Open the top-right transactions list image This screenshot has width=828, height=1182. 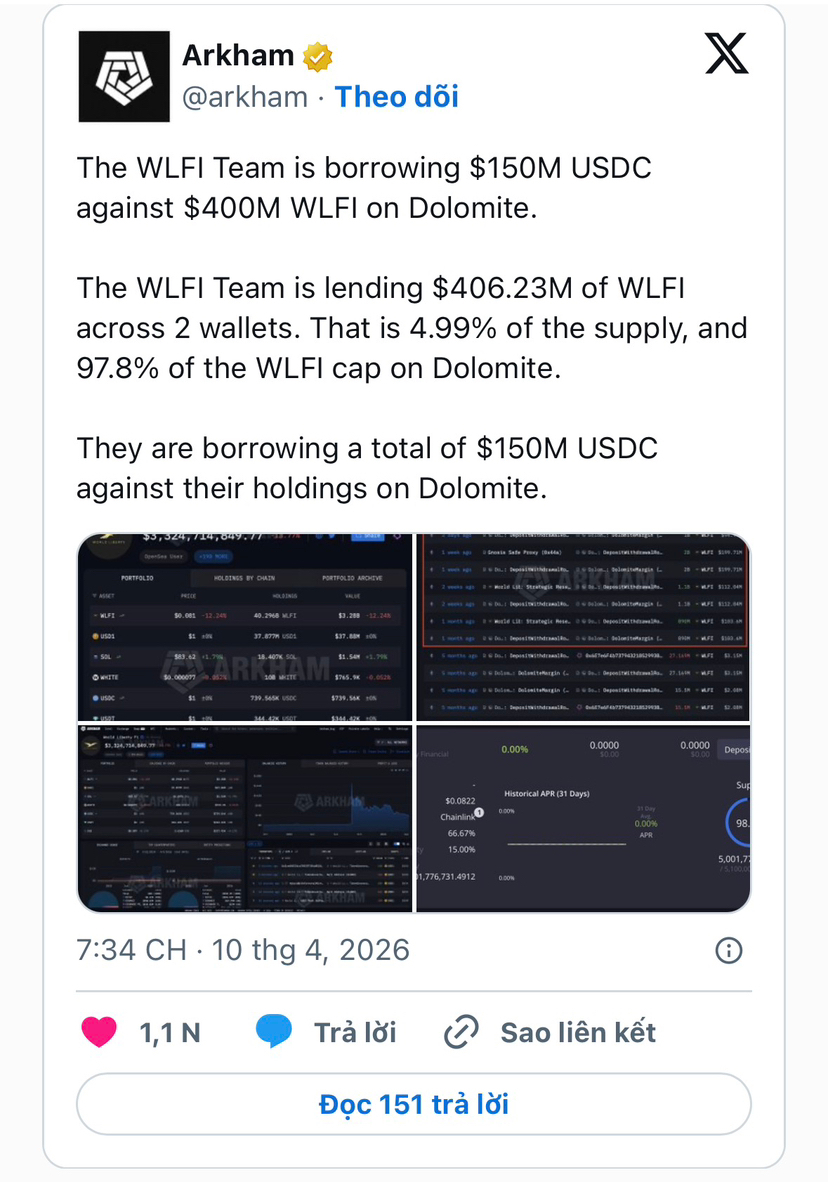point(583,627)
